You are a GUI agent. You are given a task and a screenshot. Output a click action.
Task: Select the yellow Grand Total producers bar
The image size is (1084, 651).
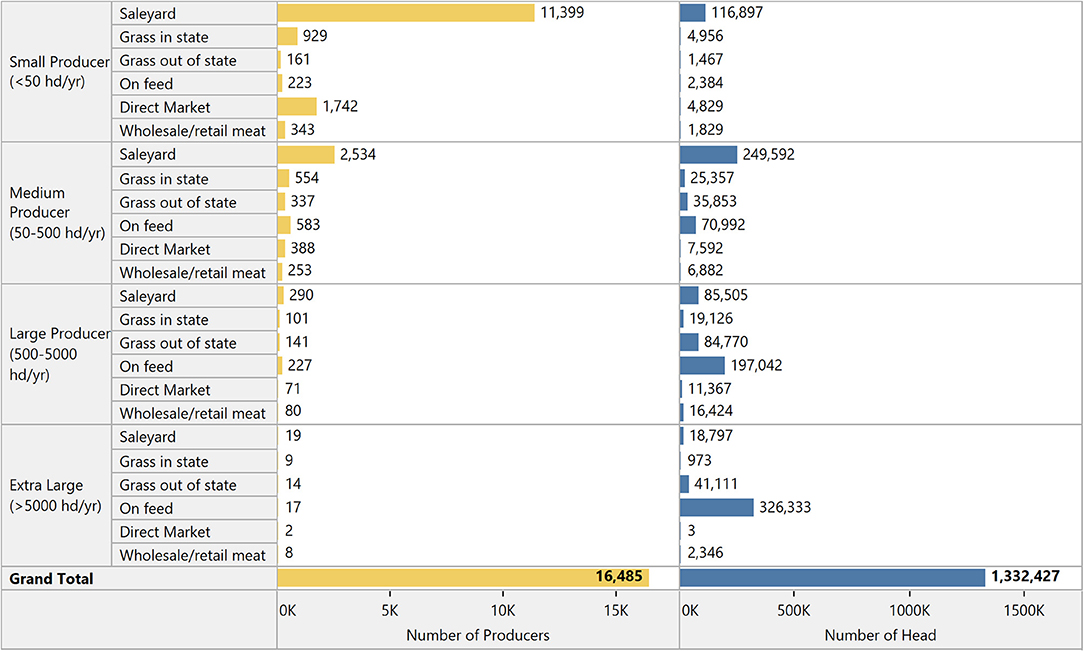tap(463, 578)
